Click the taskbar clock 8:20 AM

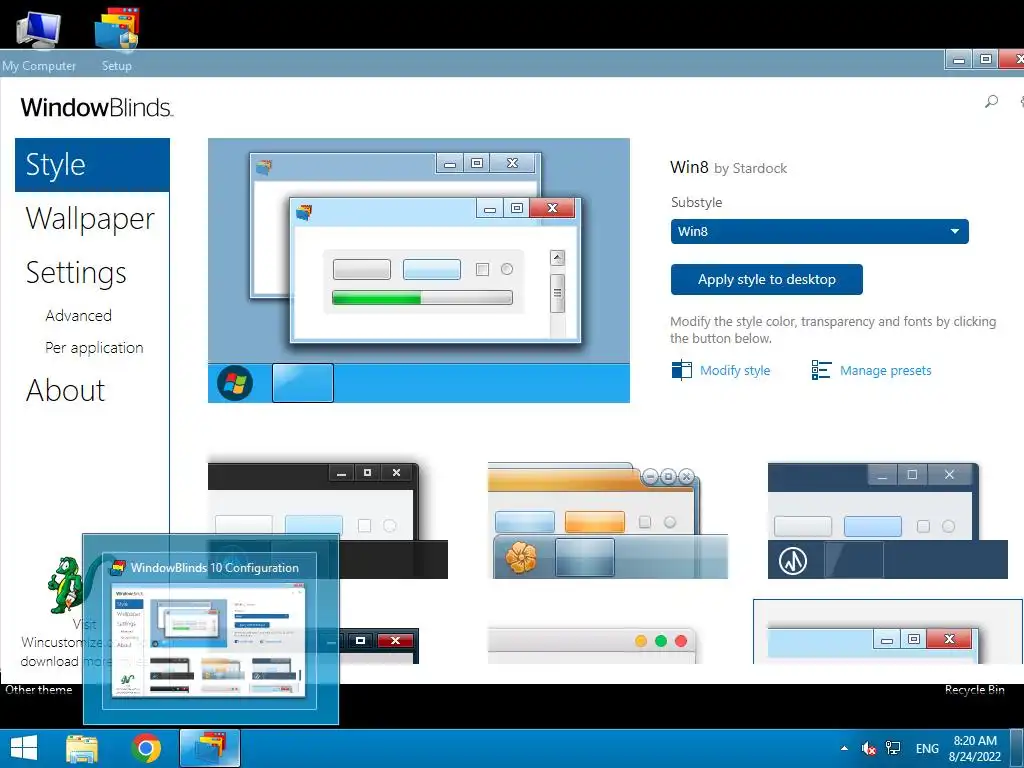tap(975, 748)
